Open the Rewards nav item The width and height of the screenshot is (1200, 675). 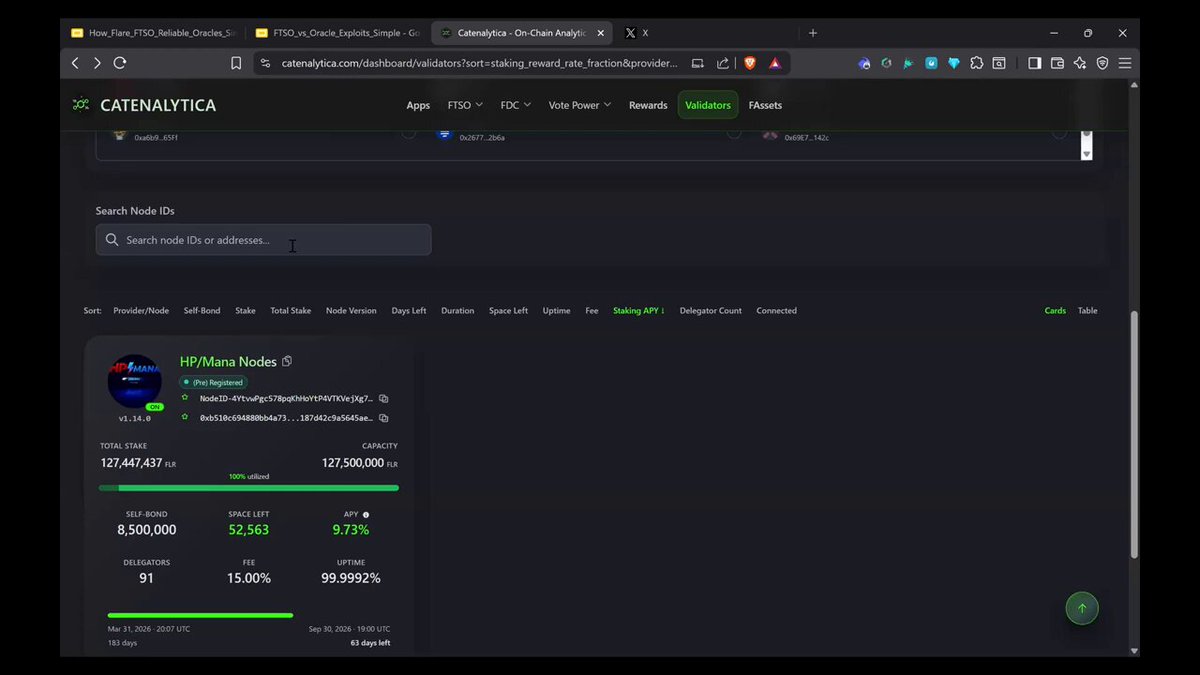pos(648,105)
